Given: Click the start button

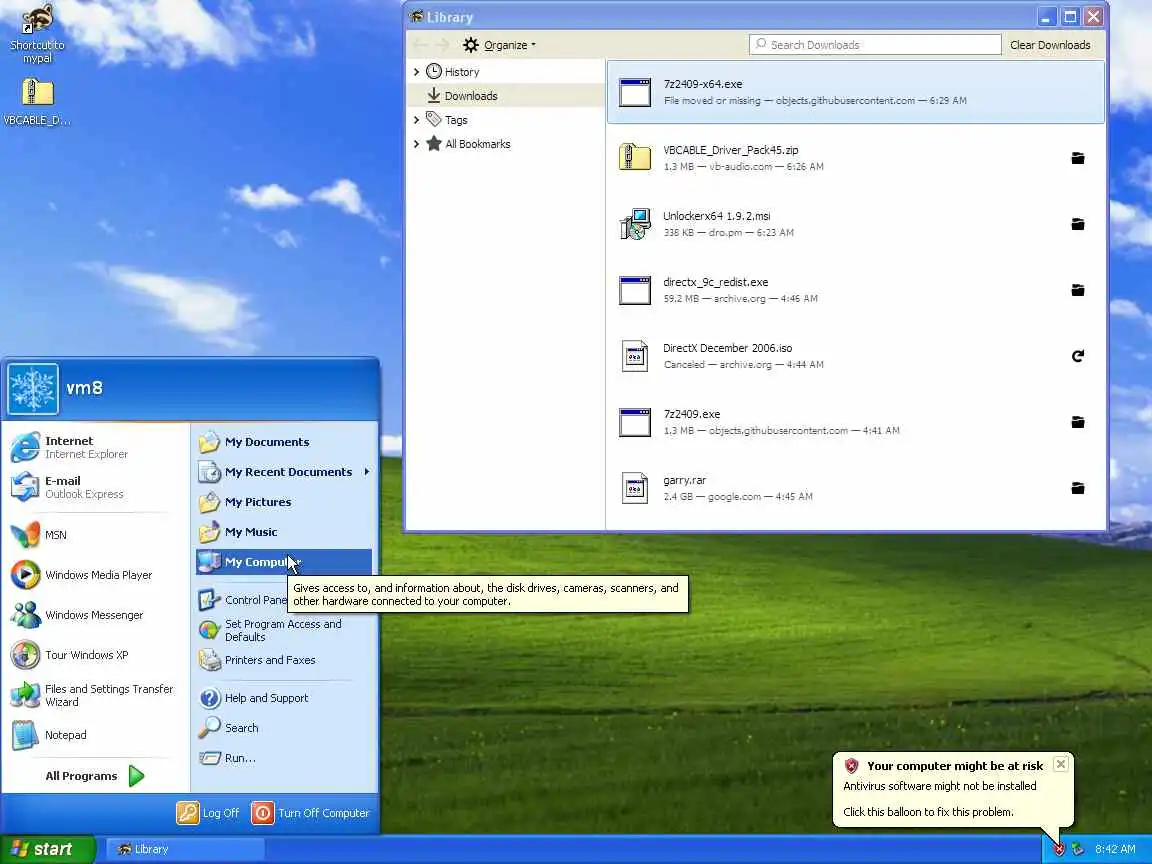Looking at the screenshot, I should coord(47,849).
